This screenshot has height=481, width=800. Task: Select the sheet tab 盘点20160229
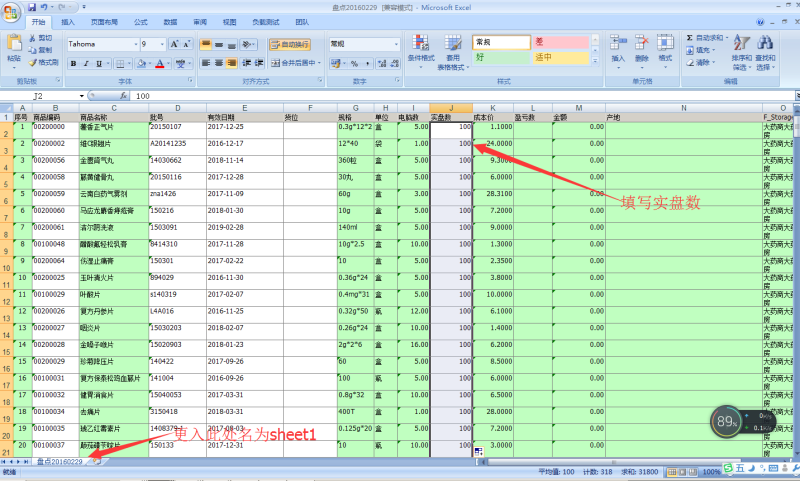pyautogui.click(x=59, y=461)
